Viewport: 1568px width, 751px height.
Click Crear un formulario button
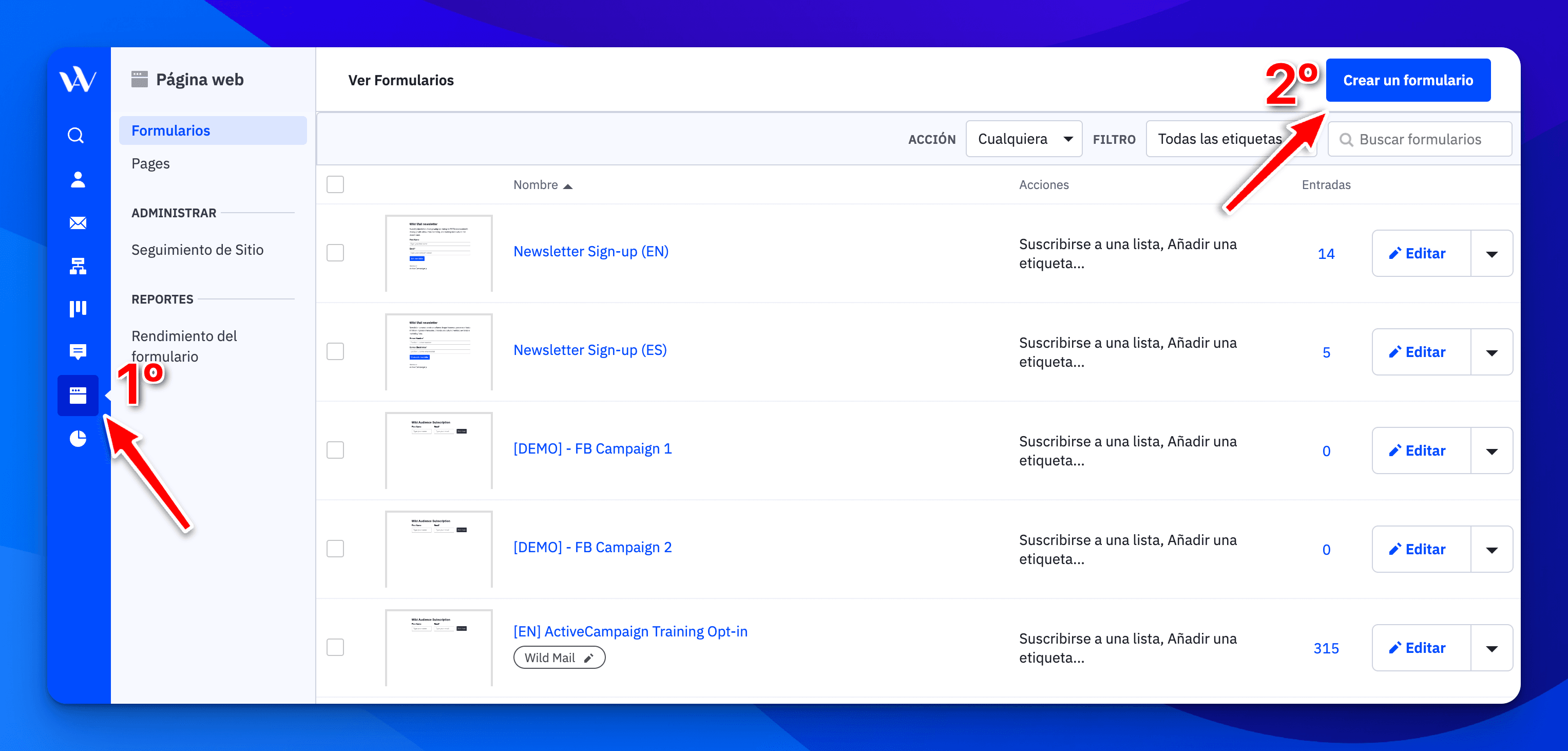(1408, 80)
